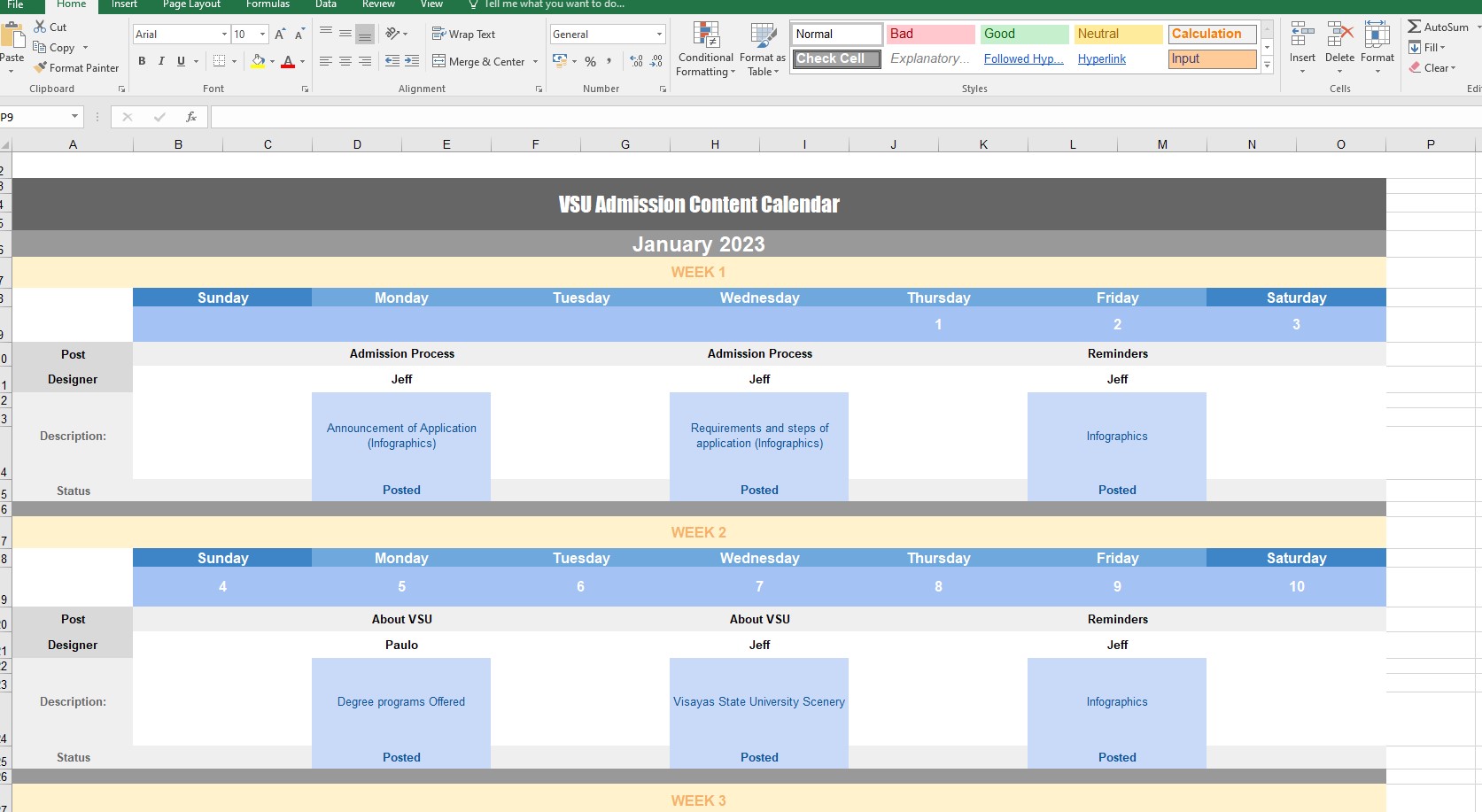
Task: Click the Delete cells icon
Action: coord(1339,35)
